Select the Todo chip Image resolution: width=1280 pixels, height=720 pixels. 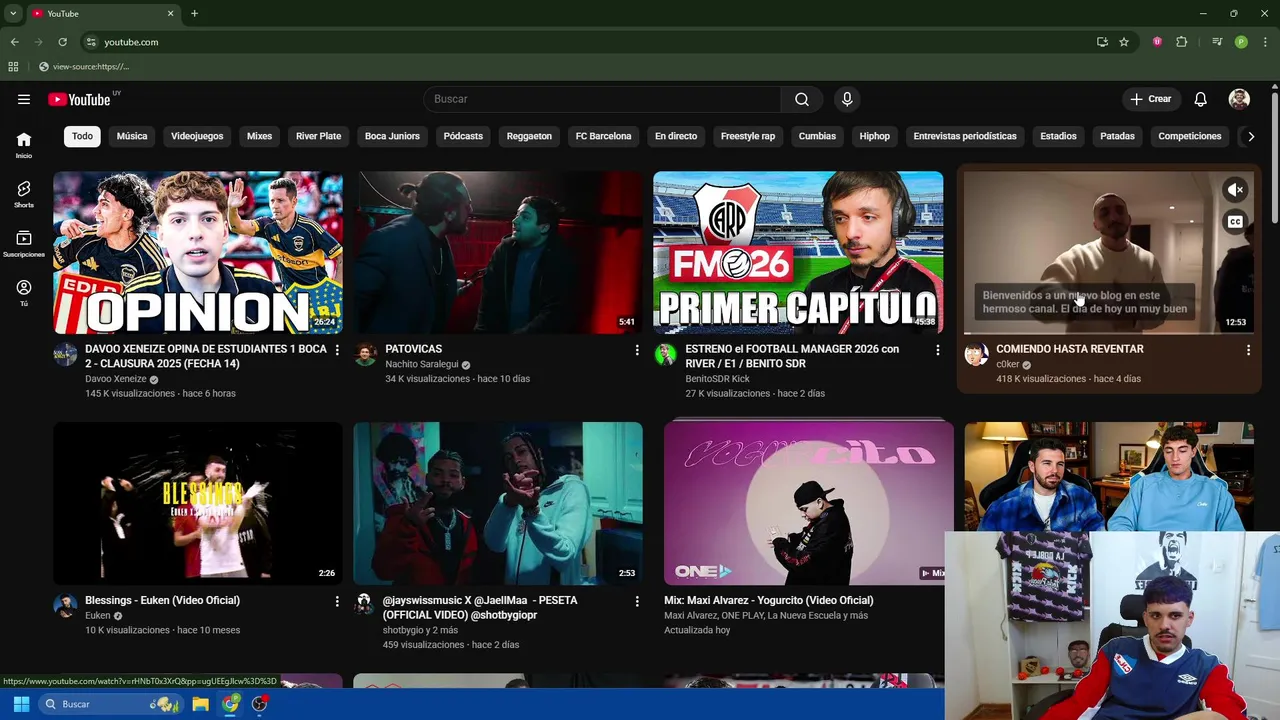point(82,136)
